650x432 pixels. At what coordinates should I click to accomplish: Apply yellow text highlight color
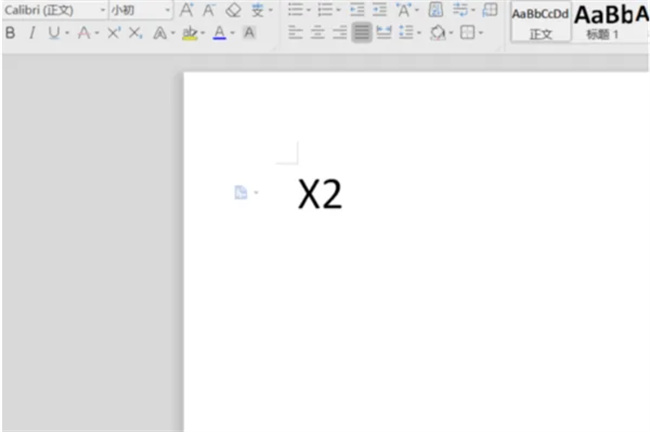(190, 33)
